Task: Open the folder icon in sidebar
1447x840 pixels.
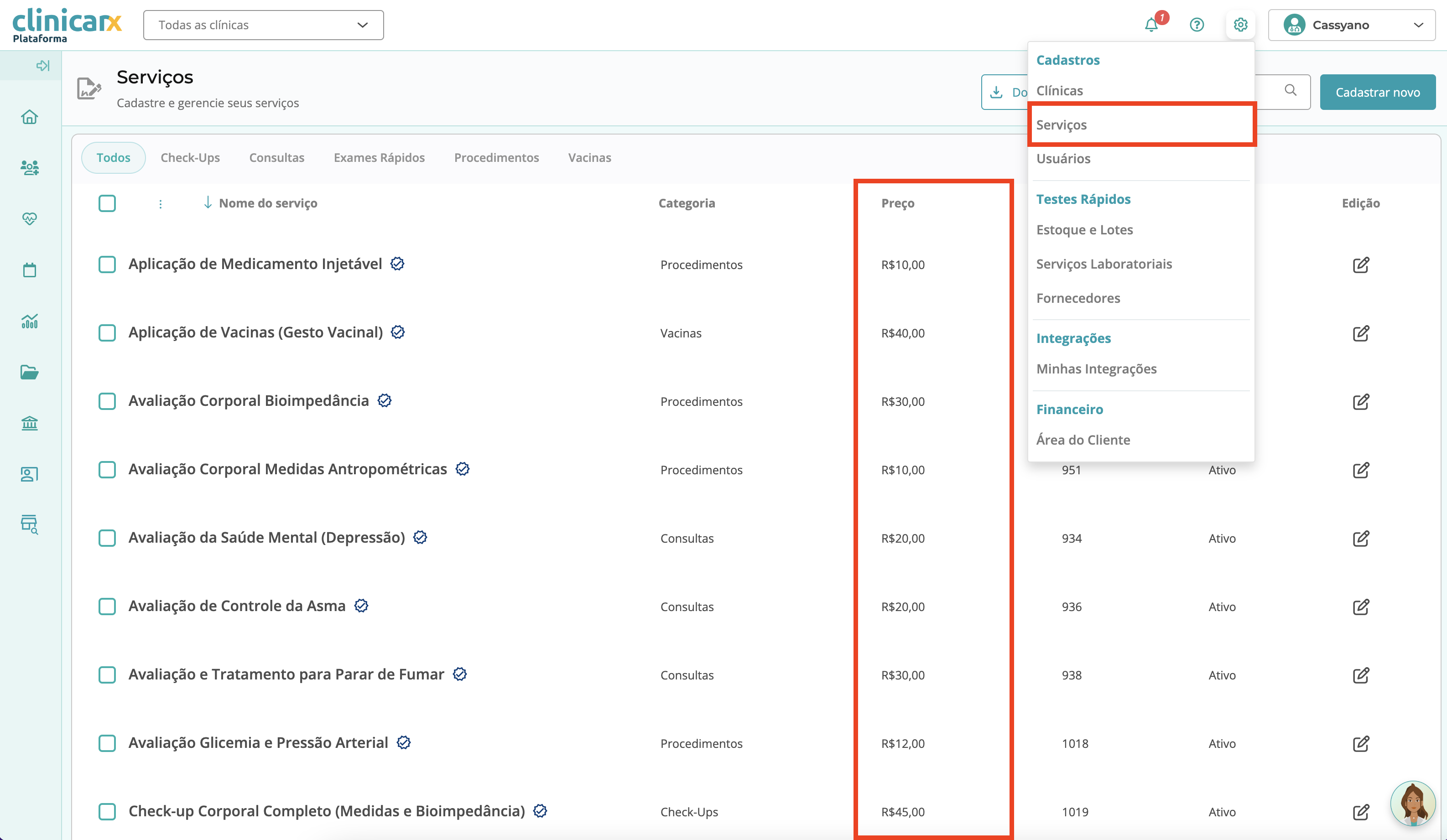Action: (x=29, y=372)
